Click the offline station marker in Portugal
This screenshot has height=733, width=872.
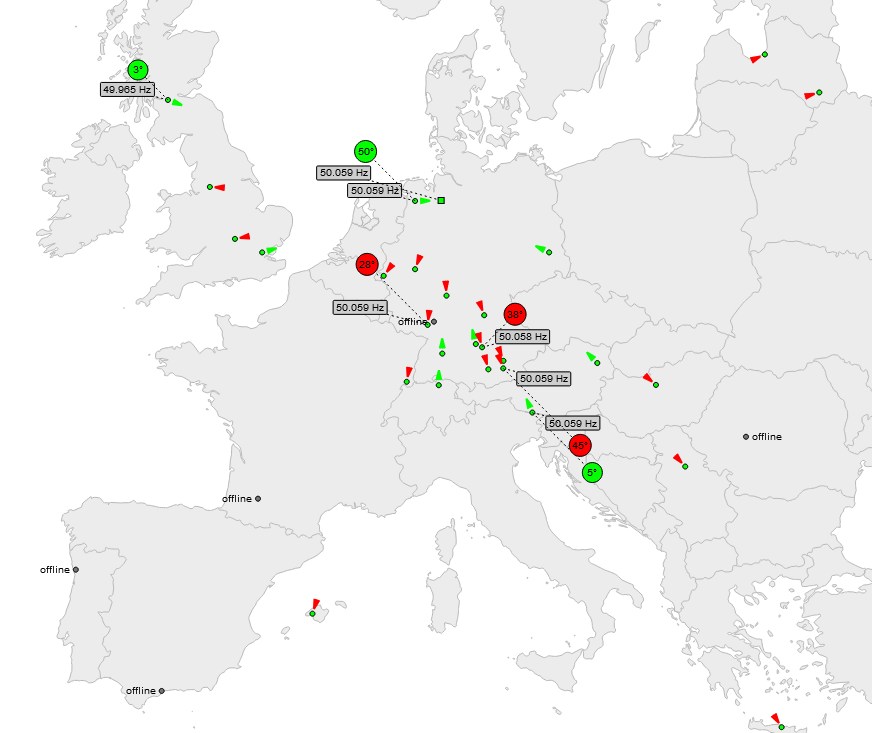pos(76,570)
